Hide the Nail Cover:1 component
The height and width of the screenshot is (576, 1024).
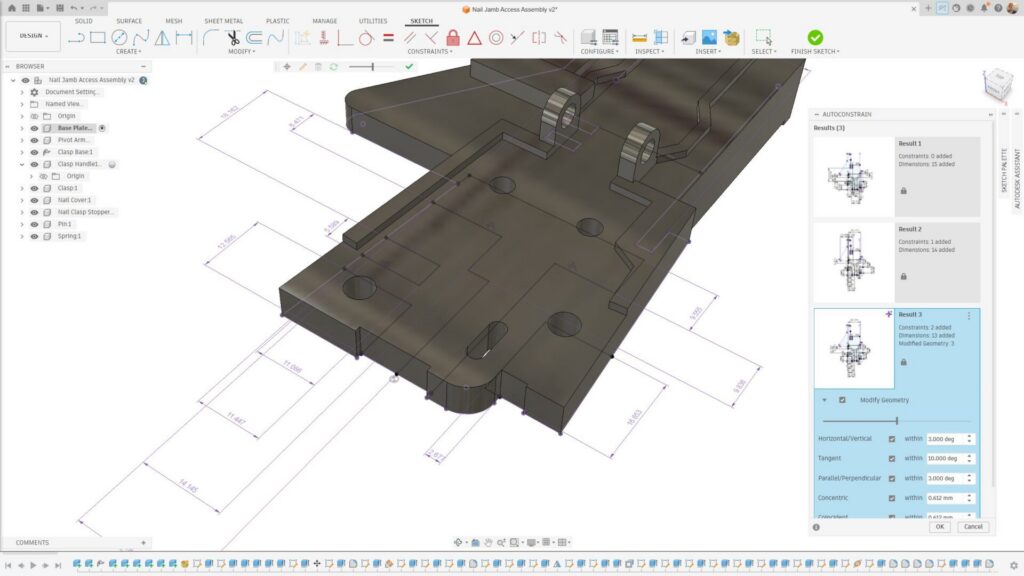tap(35, 200)
